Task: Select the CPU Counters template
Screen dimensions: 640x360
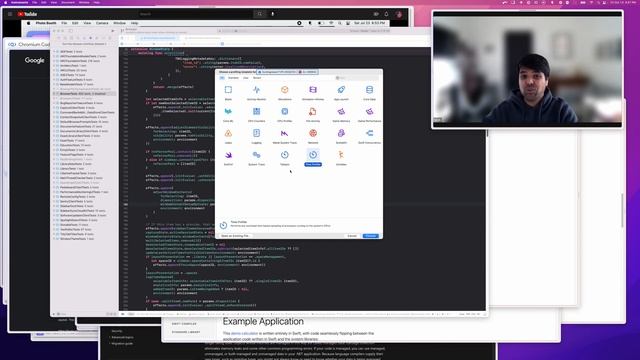Action: pos(256,114)
